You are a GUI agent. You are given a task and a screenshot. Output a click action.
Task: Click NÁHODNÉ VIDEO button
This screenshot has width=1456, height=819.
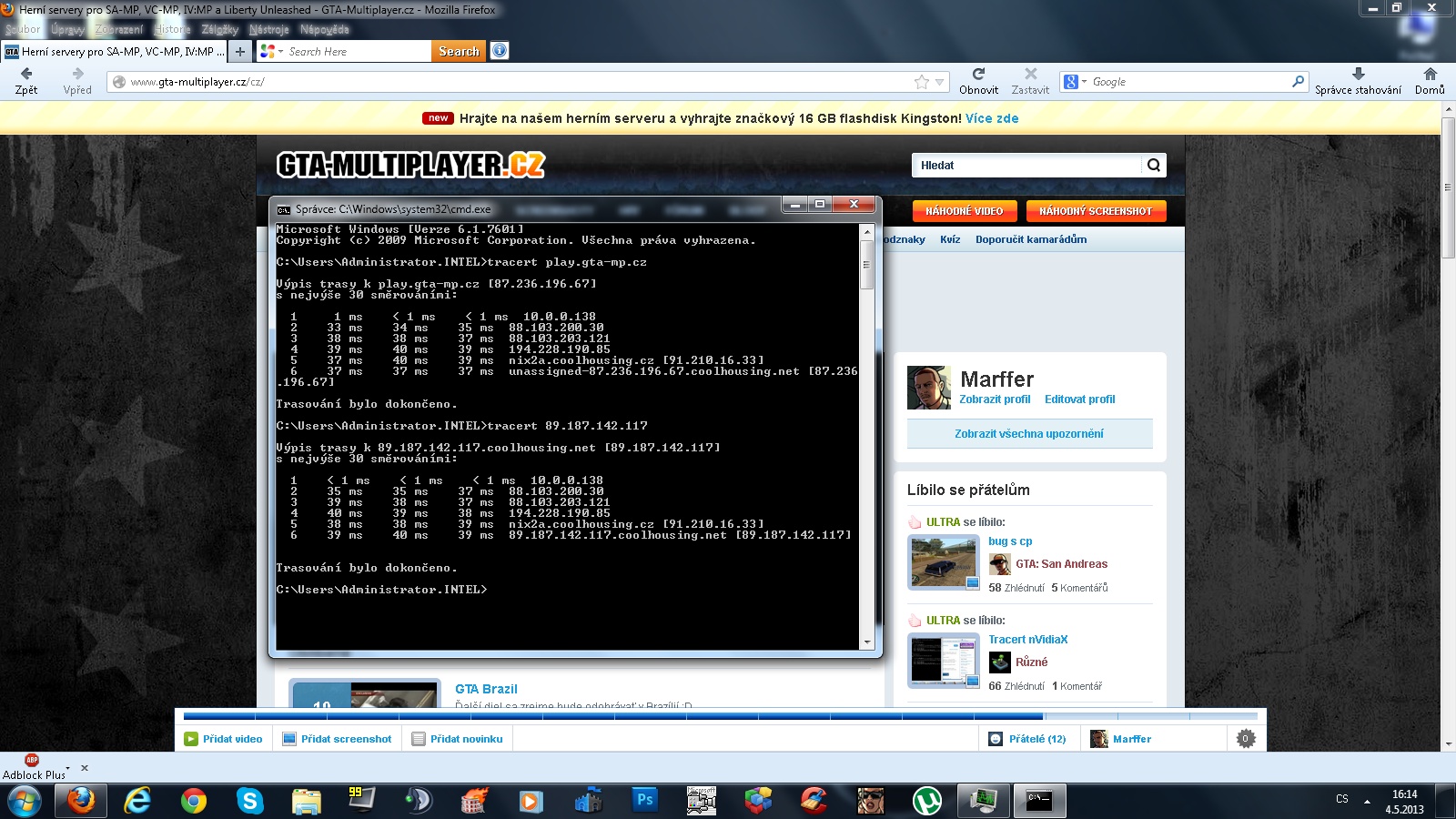click(964, 211)
